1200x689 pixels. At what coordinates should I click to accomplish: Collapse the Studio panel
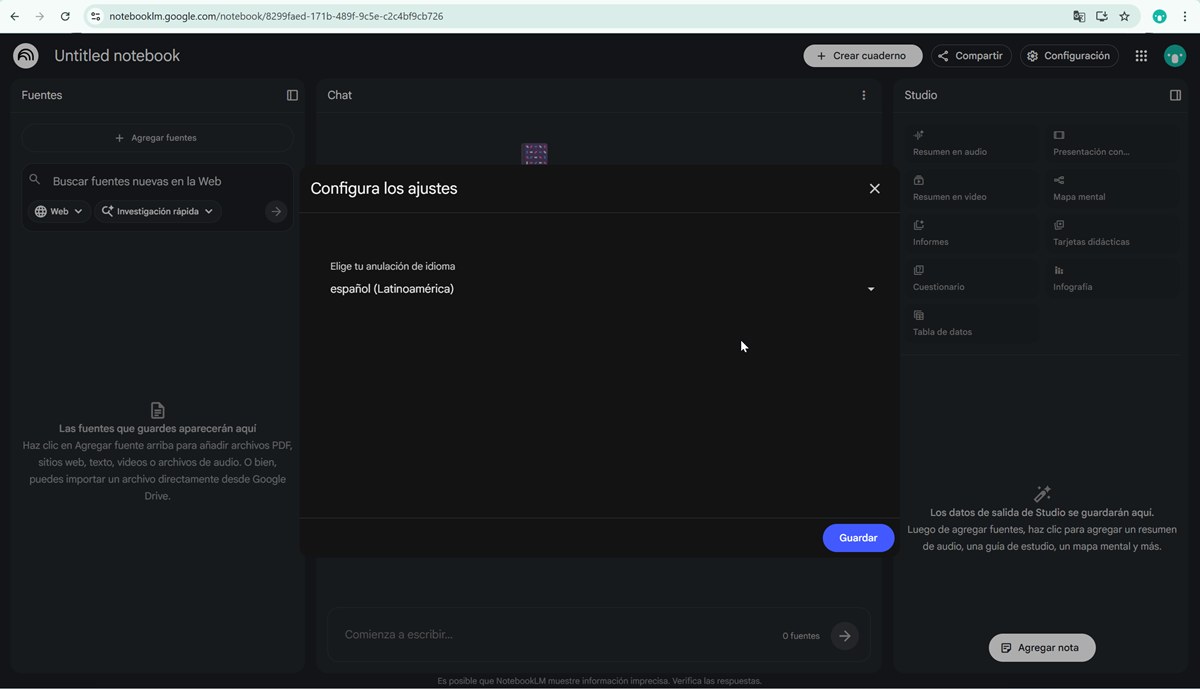[1175, 95]
